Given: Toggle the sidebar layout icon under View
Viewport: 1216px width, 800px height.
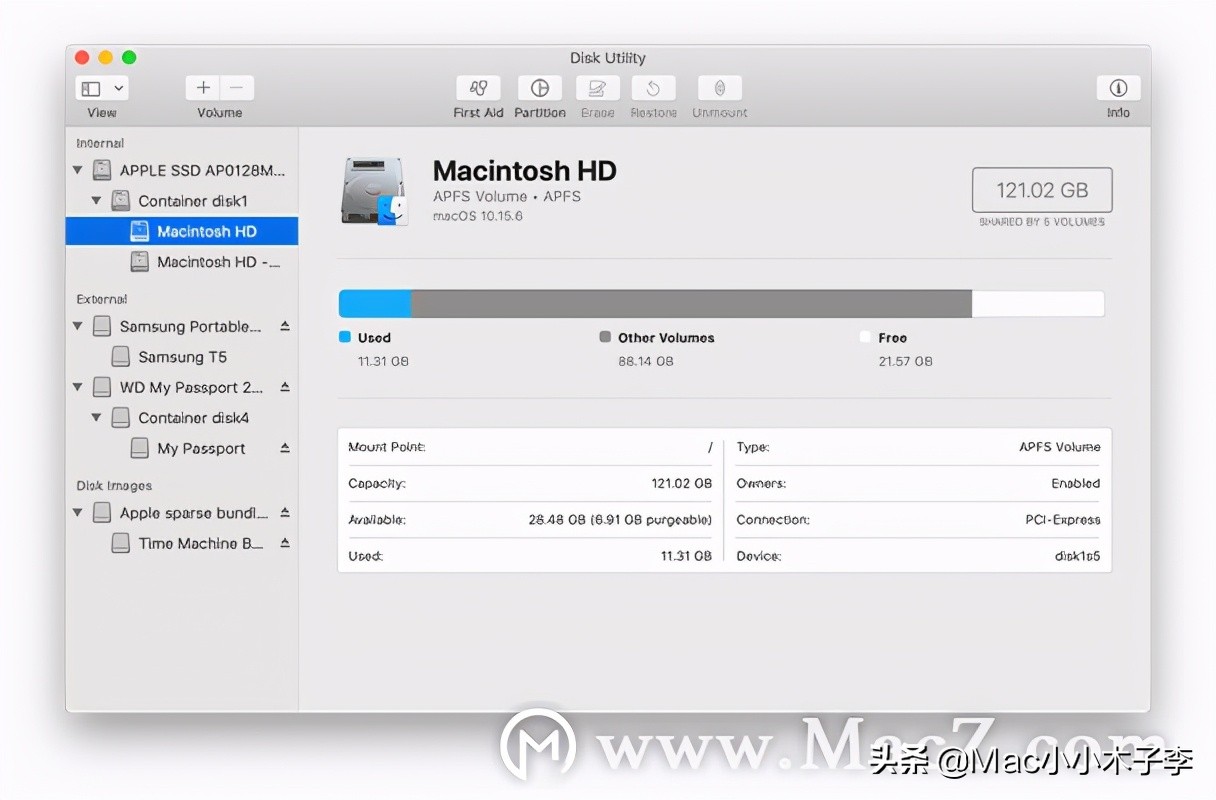Looking at the screenshot, I should tap(92, 88).
